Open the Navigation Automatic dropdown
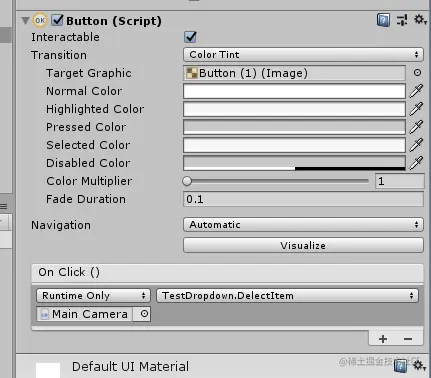Screen dimensions: 431x378 [303, 225]
